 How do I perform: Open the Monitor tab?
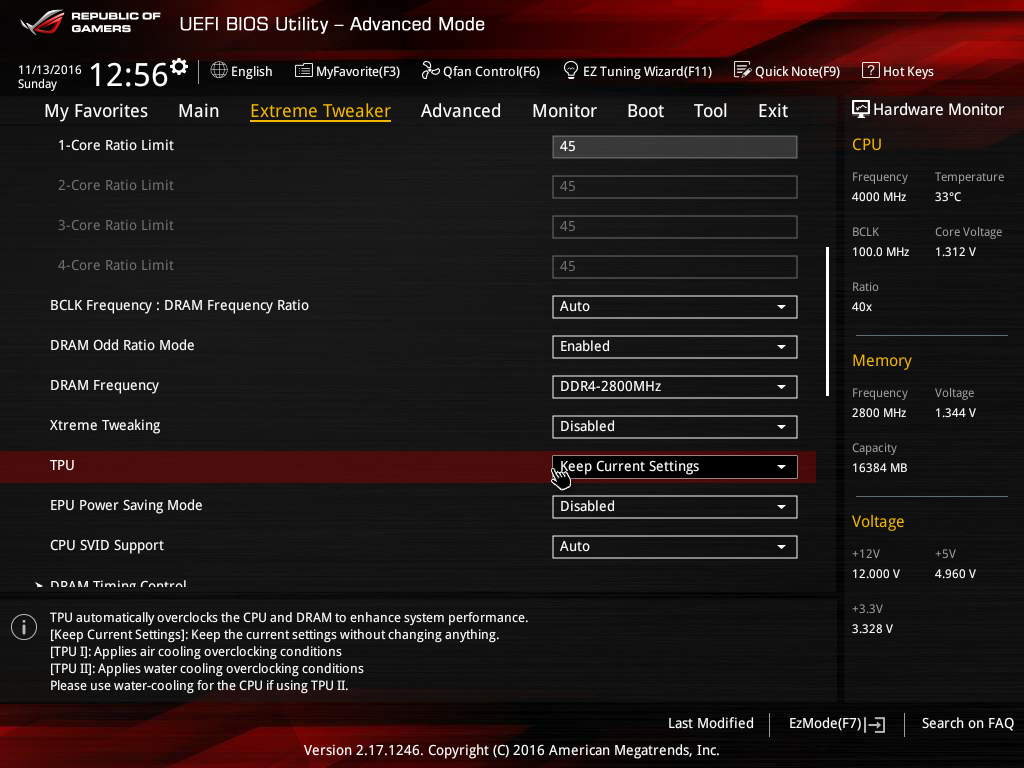564,111
